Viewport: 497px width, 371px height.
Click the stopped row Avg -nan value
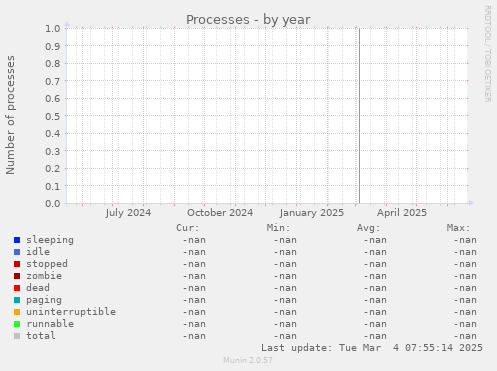[x=375, y=264]
